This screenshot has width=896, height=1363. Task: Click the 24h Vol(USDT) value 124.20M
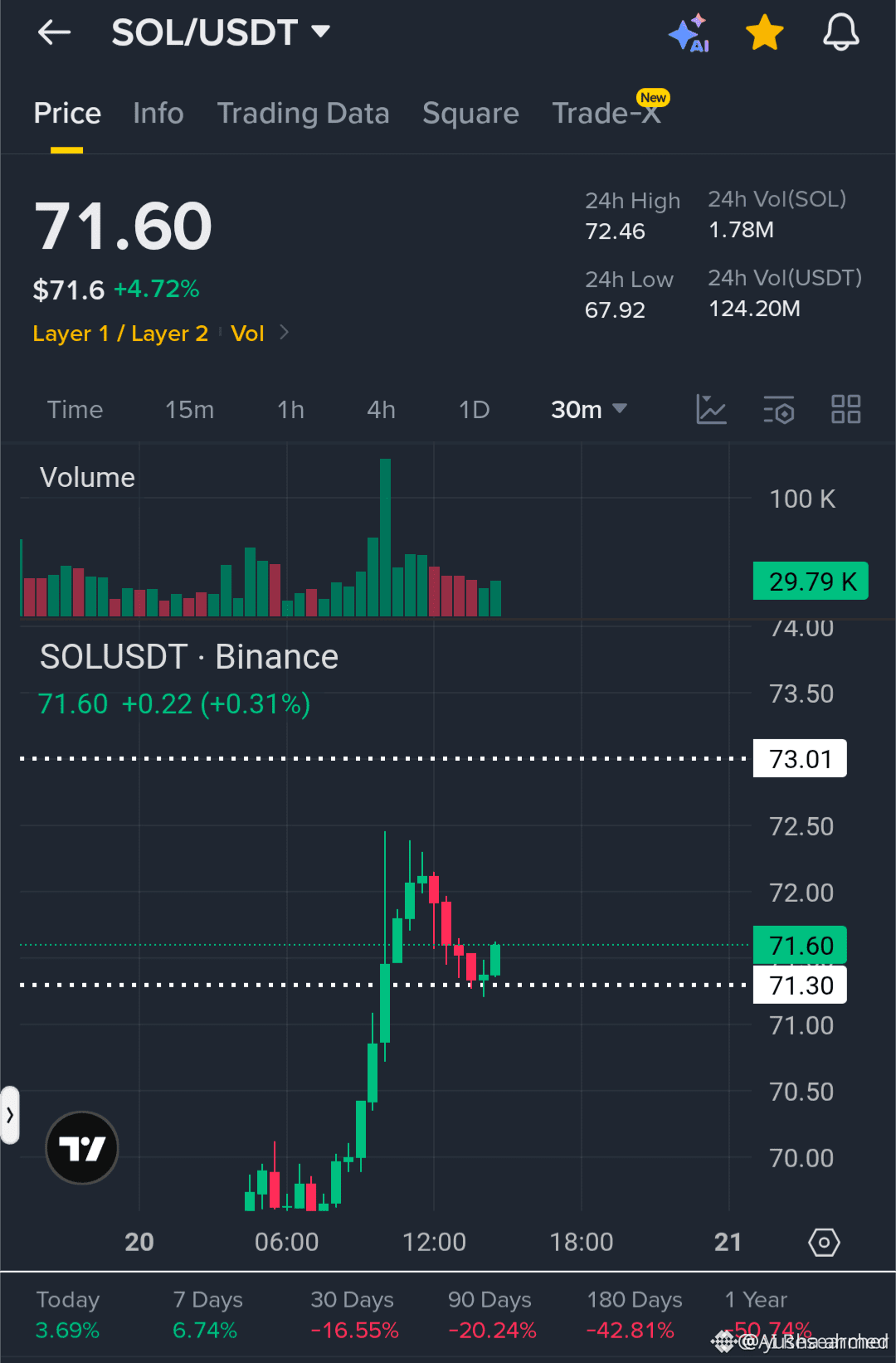[754, 309]
